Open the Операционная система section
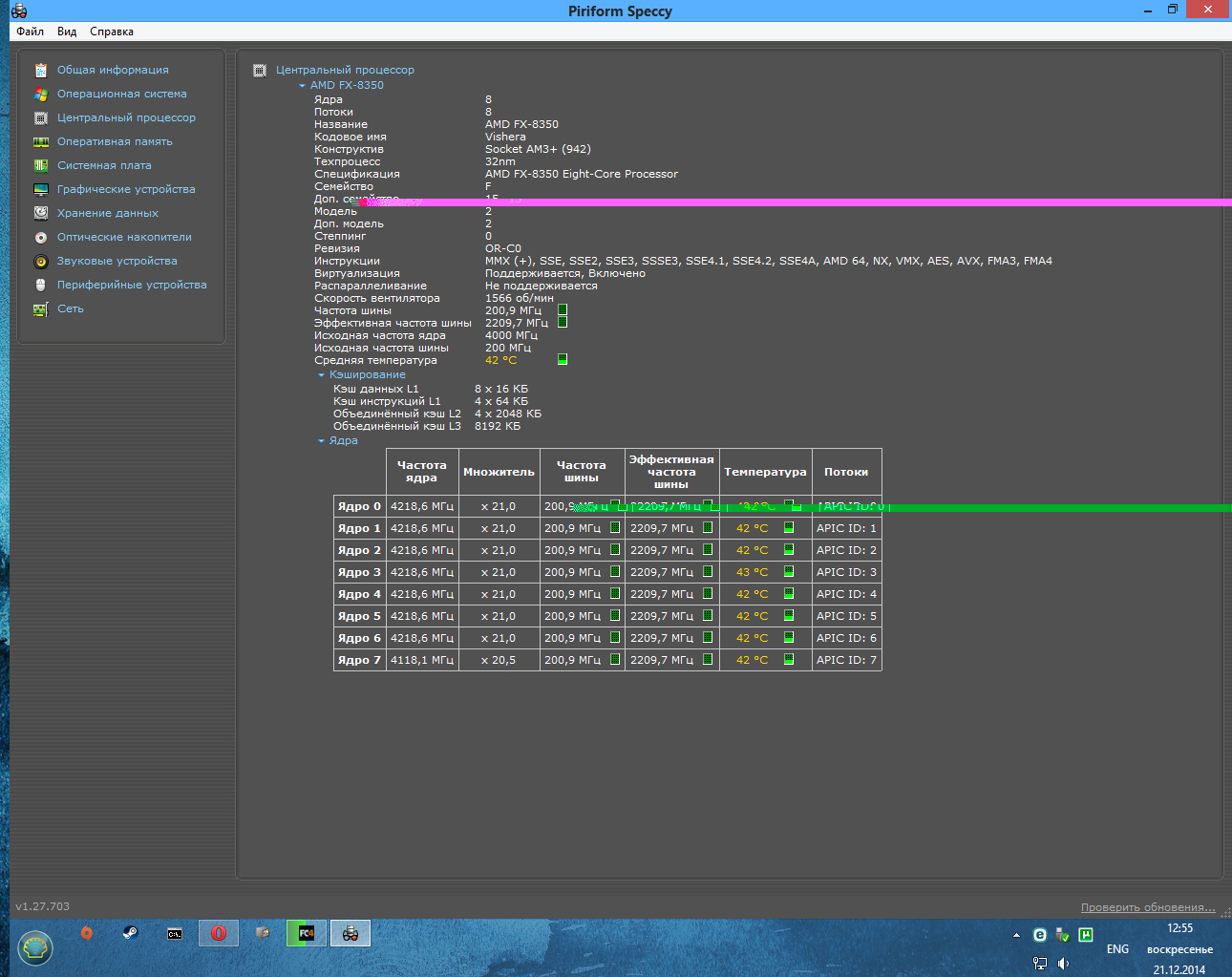Viewport: 1232px width, 977px height. (121, 94)
